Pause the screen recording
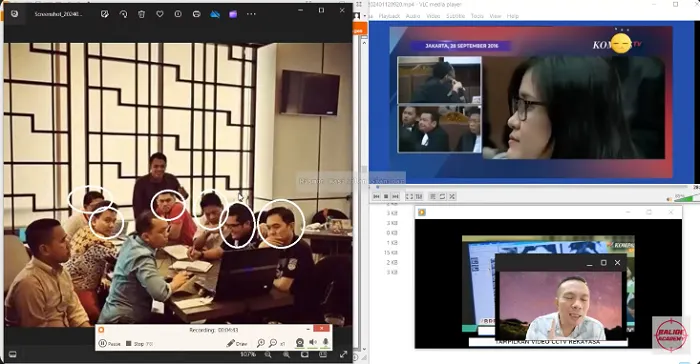This screenshot has height=364, width=700. tap(109, 343)
